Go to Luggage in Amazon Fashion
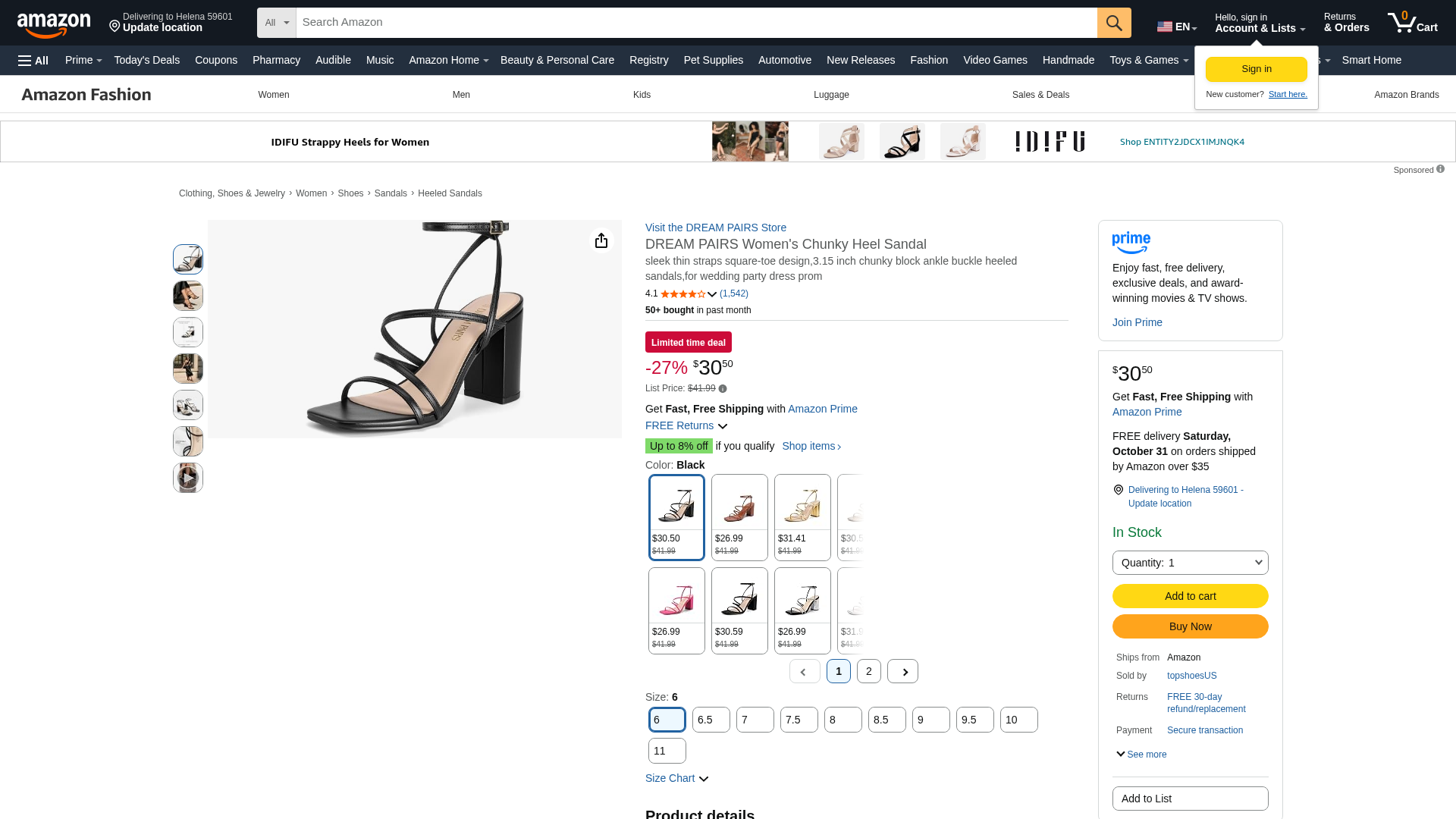Image resolution: width=1456 pixels, height=819 pixels. point(831,95)
